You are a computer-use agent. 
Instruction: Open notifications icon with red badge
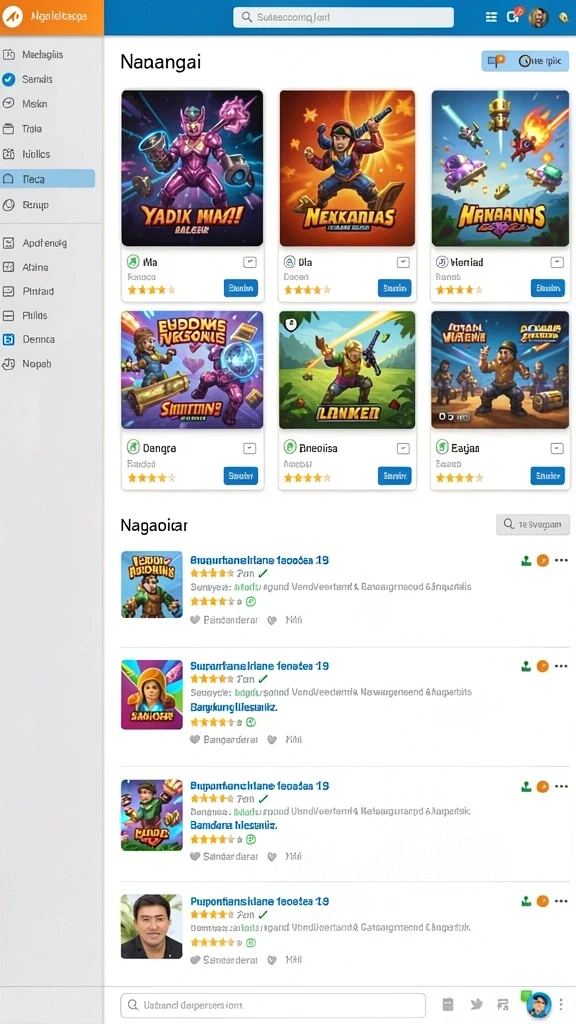(x=513, y=16)
